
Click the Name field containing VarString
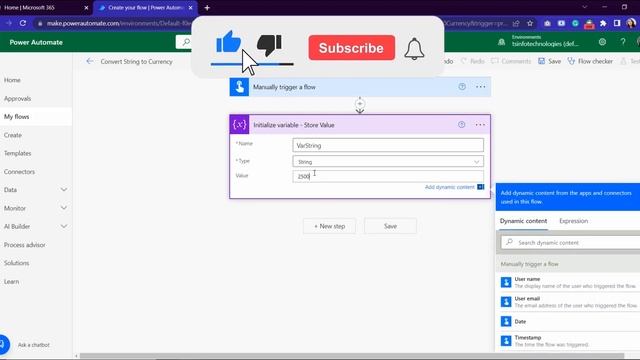pos(388,145)
